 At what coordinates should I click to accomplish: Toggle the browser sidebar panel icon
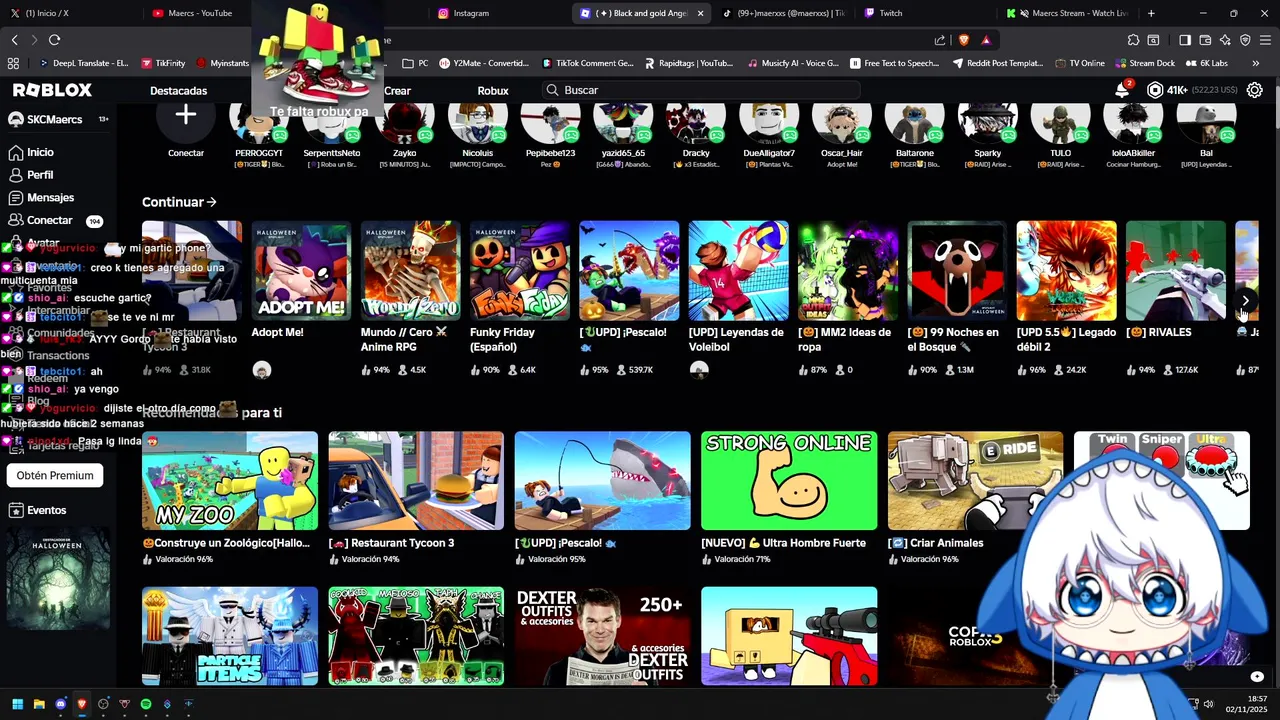pos(1185,40)
